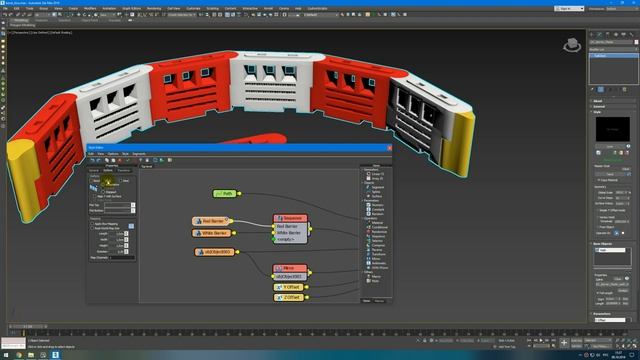Screen dimensions: 640x360
Task: Switch to General tab in Properties
Action: coord(94,171)
